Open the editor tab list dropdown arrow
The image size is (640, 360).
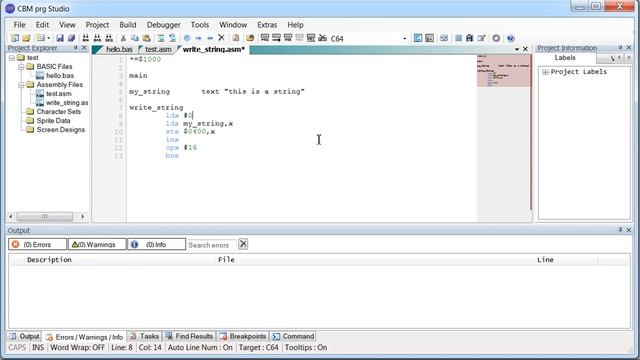click(517, 49)
